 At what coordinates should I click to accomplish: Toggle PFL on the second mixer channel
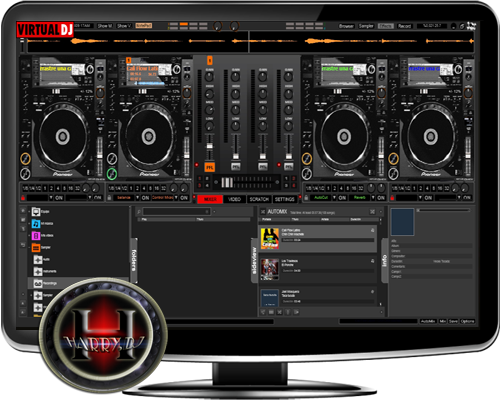tap(236, 166)
